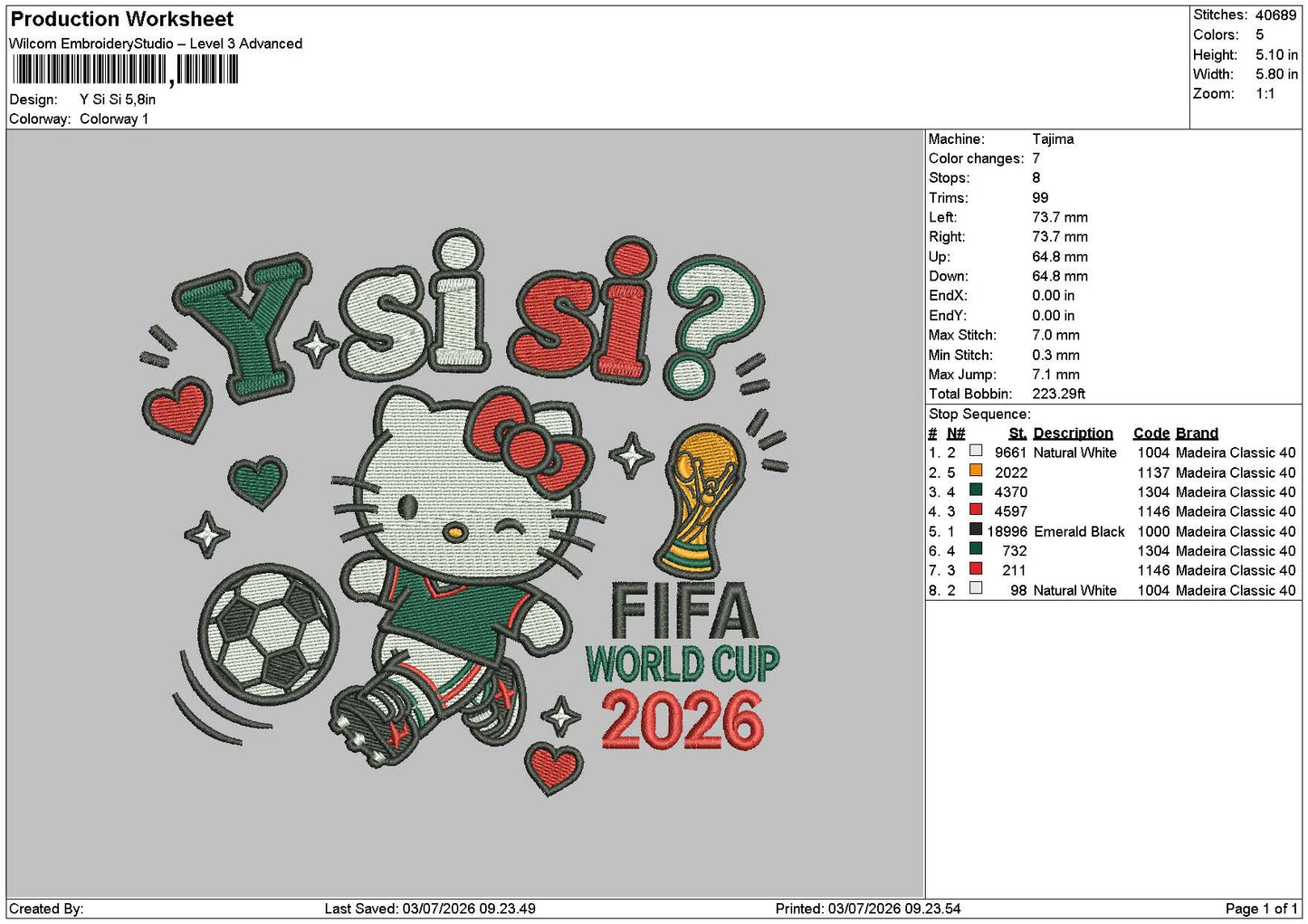
Task: Click the Zoom value 1:1
Action: pyautogui.click(x=1265, y=94)
